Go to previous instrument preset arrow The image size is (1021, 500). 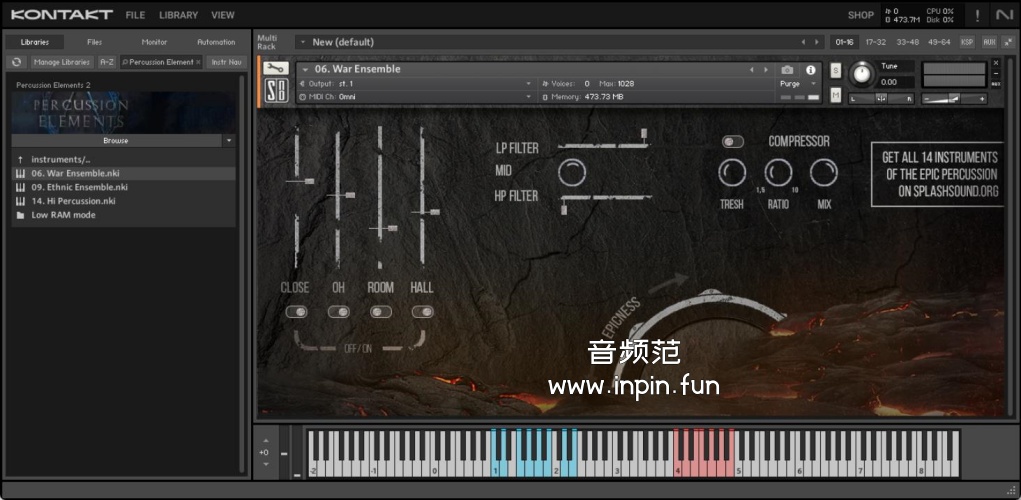(751, 70)
